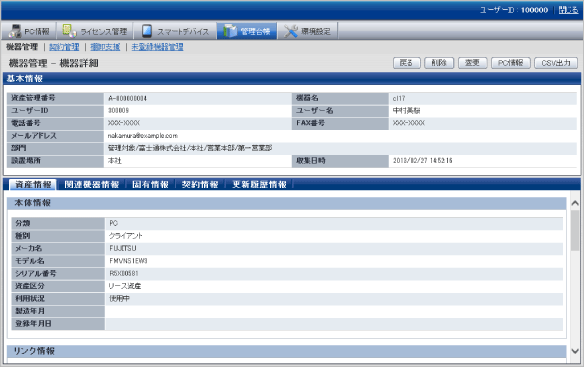Viewport: 584px width, 367px height.
Task: Click the 分類 value PC
Action: (x=113, y=223)
